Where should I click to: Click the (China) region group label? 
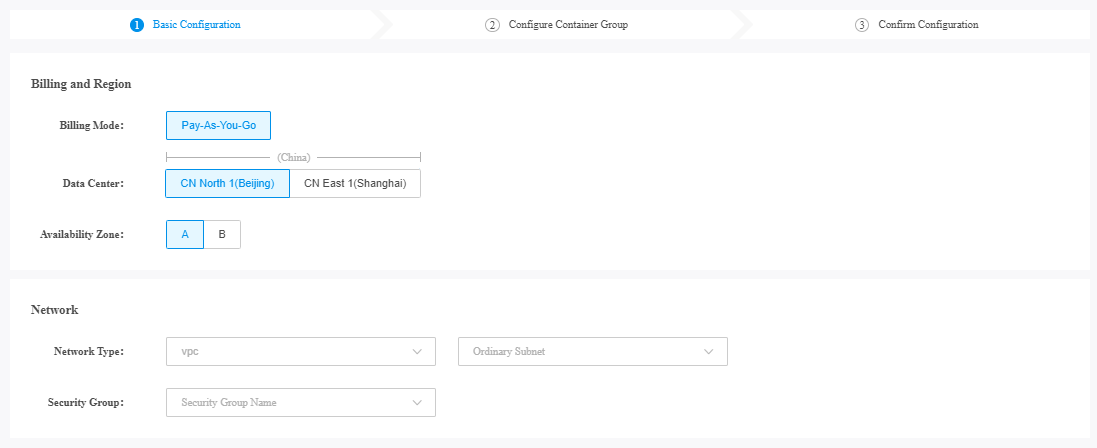[x=294, y=158]
